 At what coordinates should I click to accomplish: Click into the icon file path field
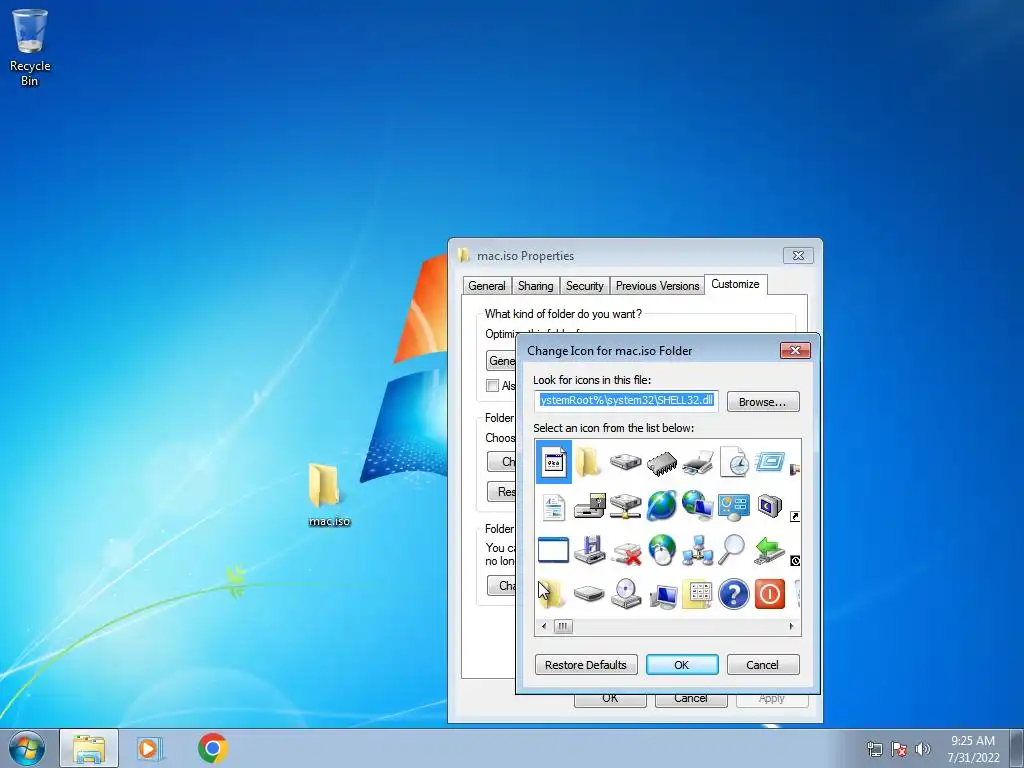(x=626, y=401)
